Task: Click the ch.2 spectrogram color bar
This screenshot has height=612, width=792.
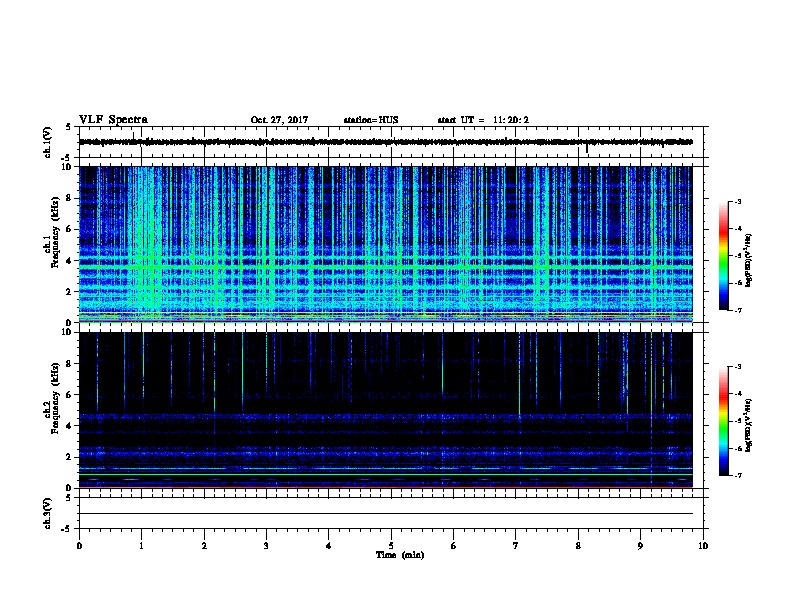Action: point(723,421)
